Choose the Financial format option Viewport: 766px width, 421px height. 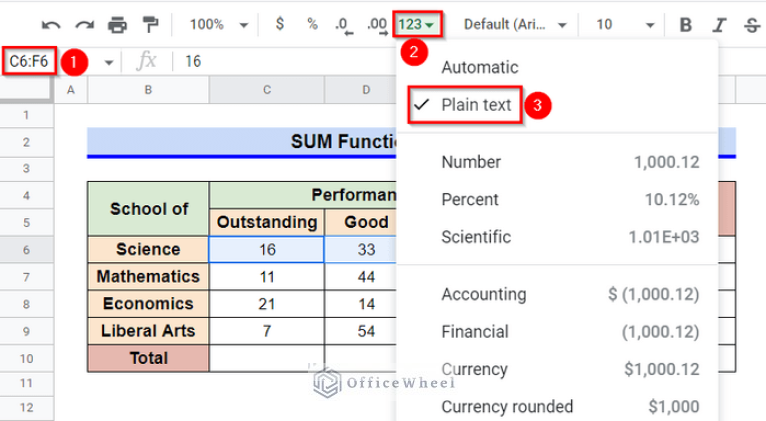click(x=557, y=332)
